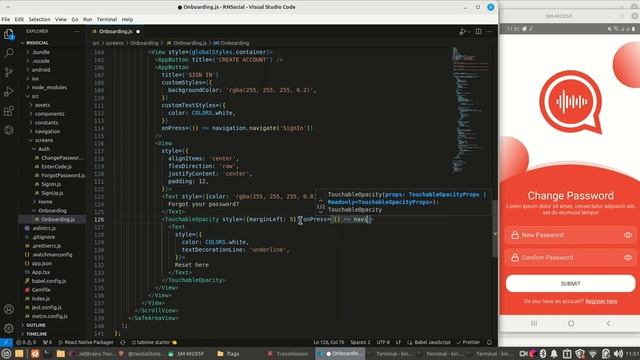Expand the components folder
Image resolution: width=640 pixels, height=360 pixels.
pyautogui.click(x=49, y=114)
